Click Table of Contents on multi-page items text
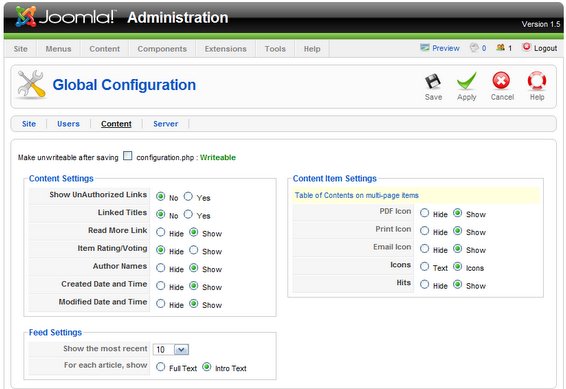The image size is (566, 389). [x=357, y=195]
